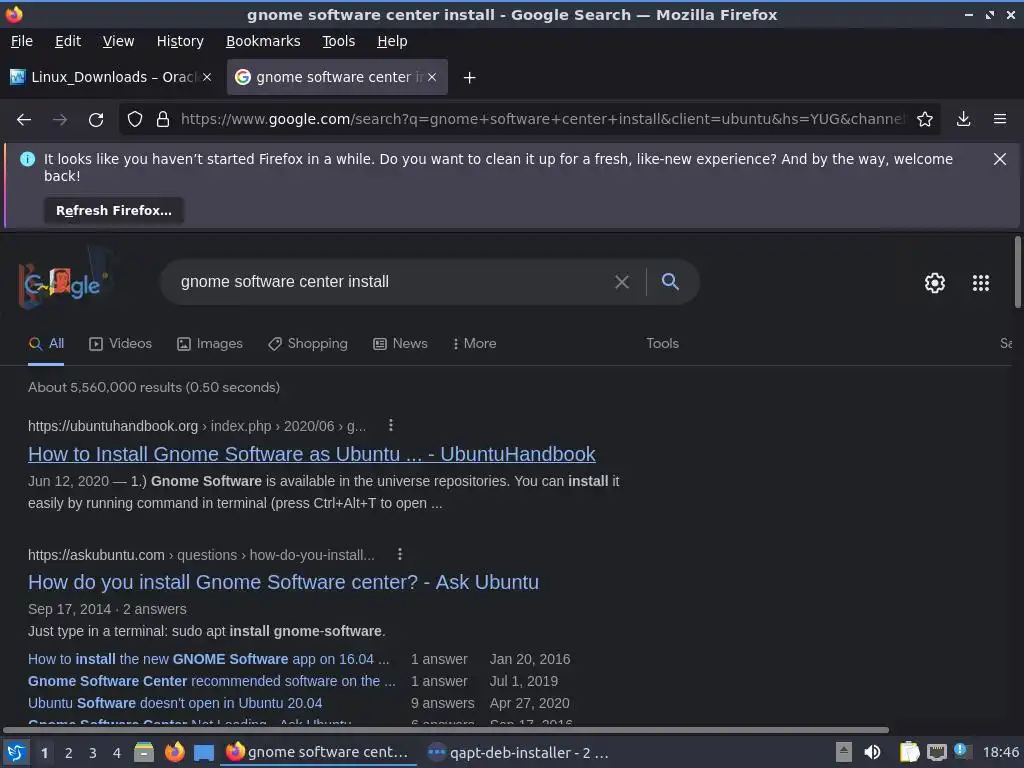The width and height of the screenshot is (1024, 768).
Task: Switch to qapt-deb-installer taskbar window
Action: pyautogui.click(x=519, y=753)
